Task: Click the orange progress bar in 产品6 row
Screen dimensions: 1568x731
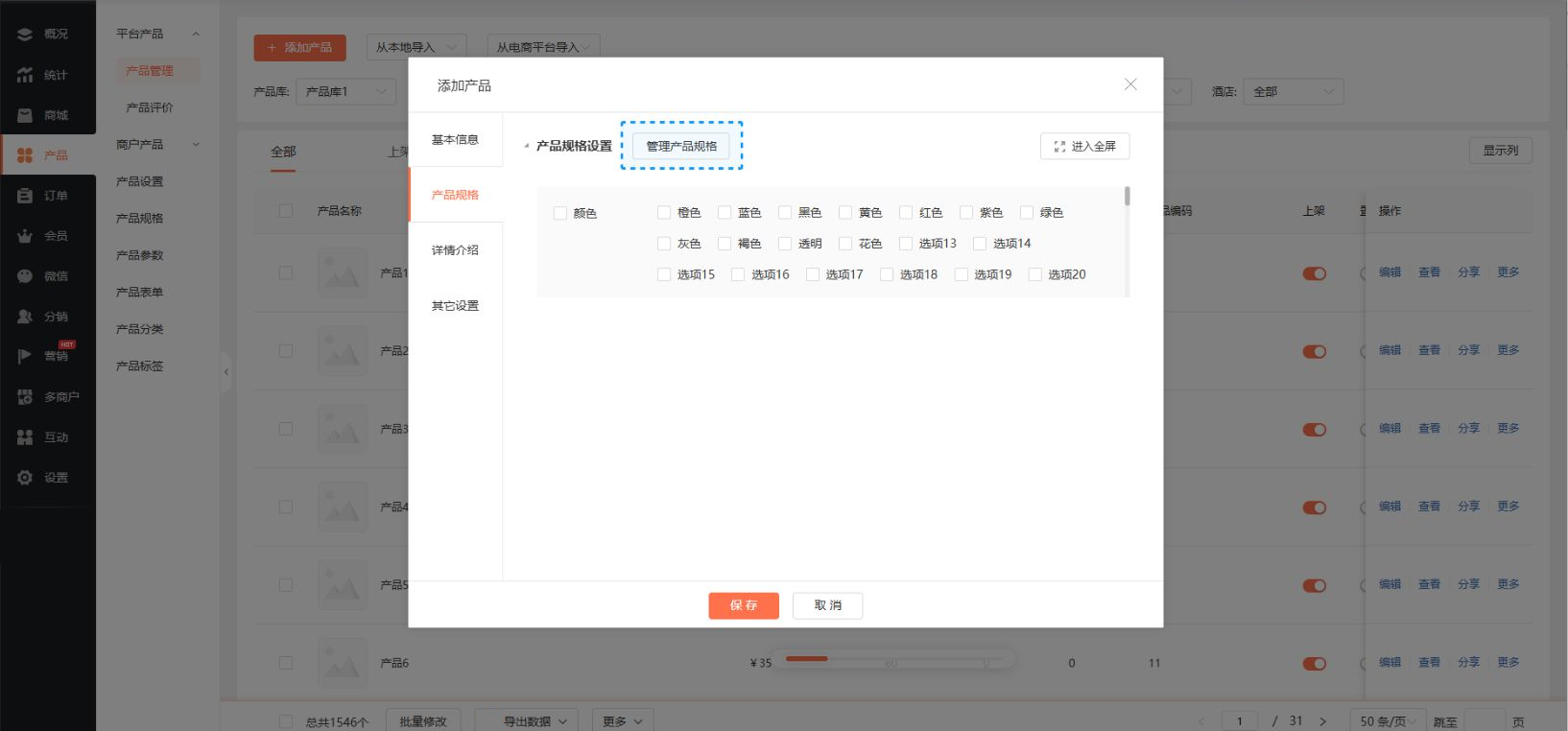Action: 806,659
